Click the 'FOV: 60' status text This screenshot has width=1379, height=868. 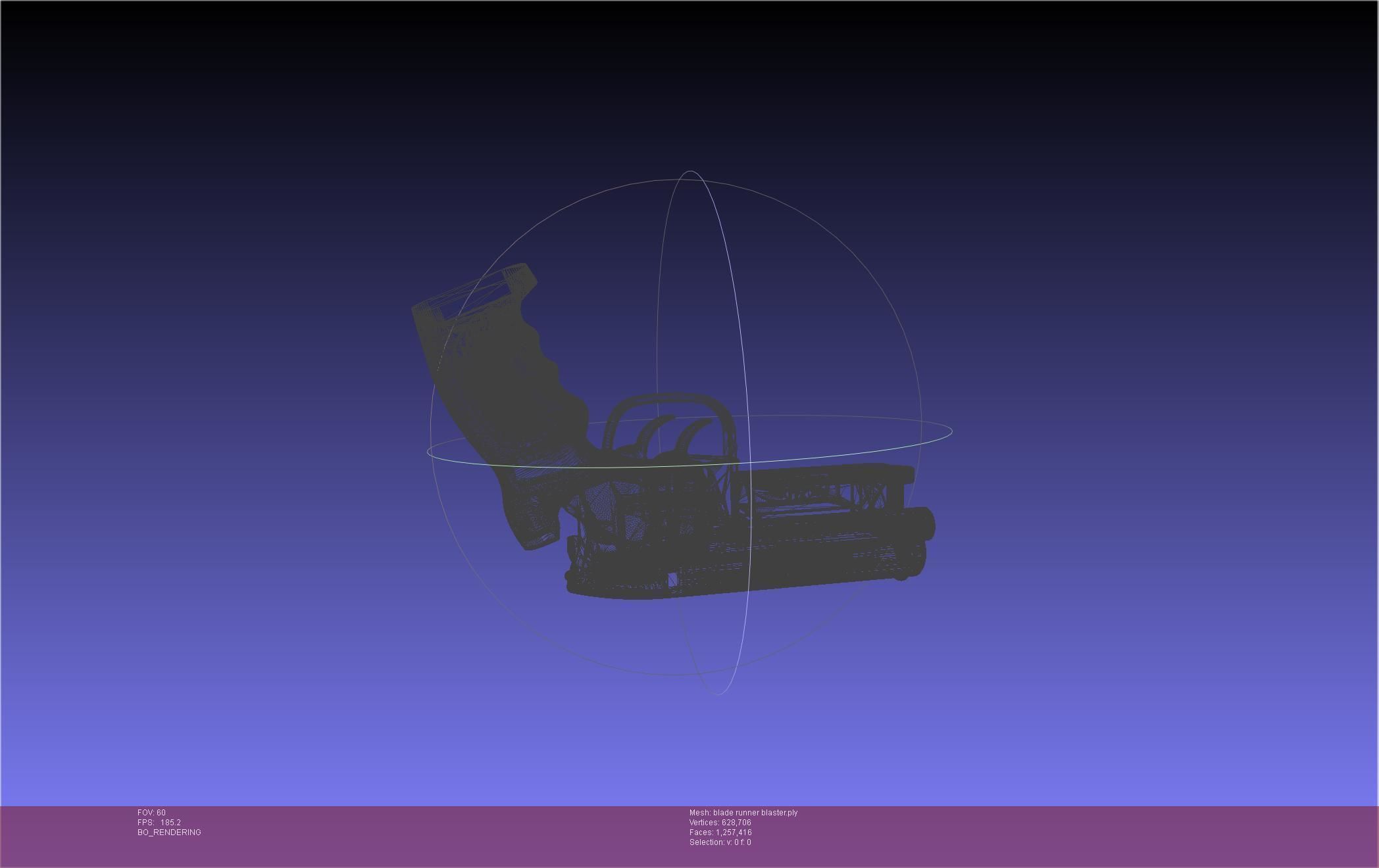tap(151, 813)
